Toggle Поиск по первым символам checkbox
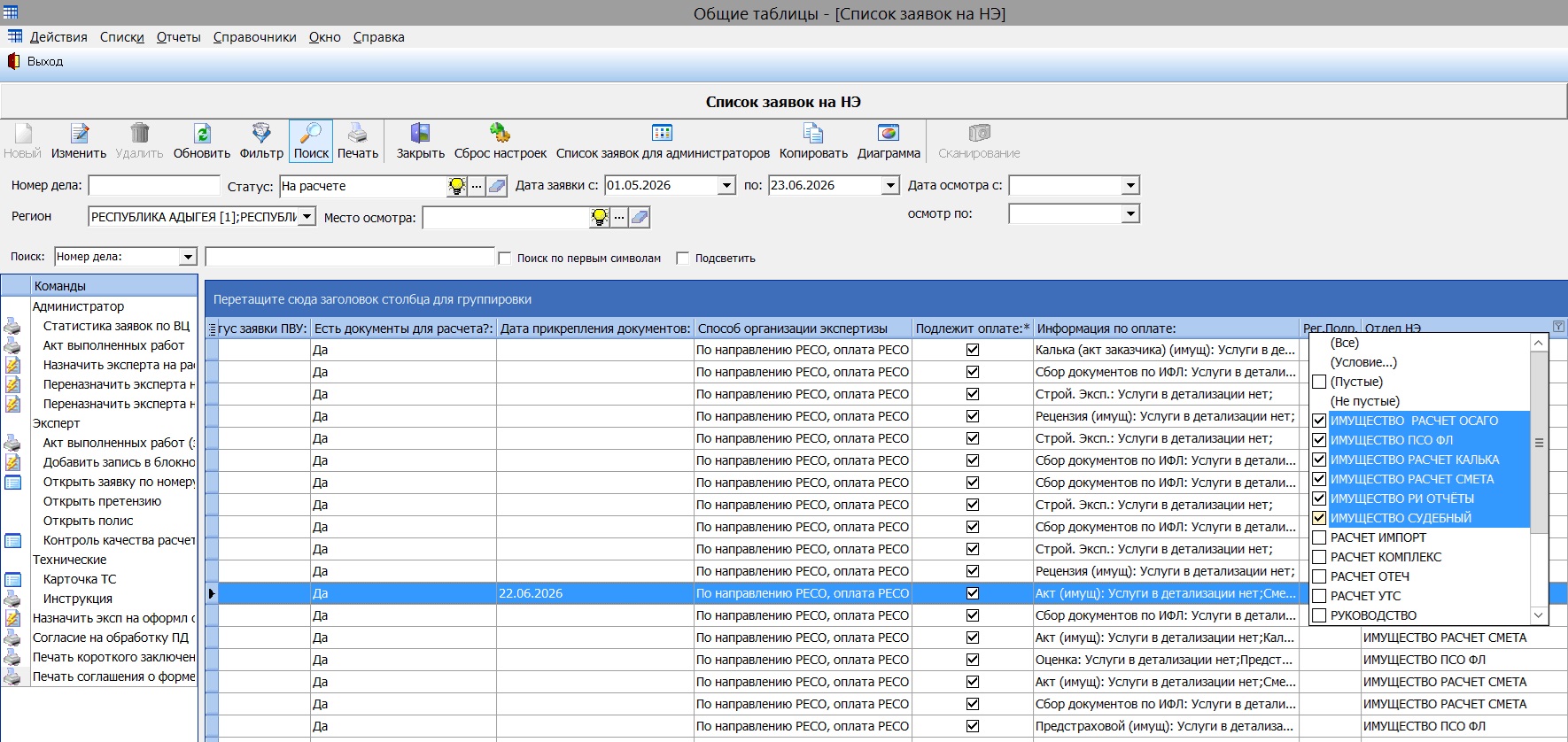This screenshot has height=742, width=1568. [505, 259]
